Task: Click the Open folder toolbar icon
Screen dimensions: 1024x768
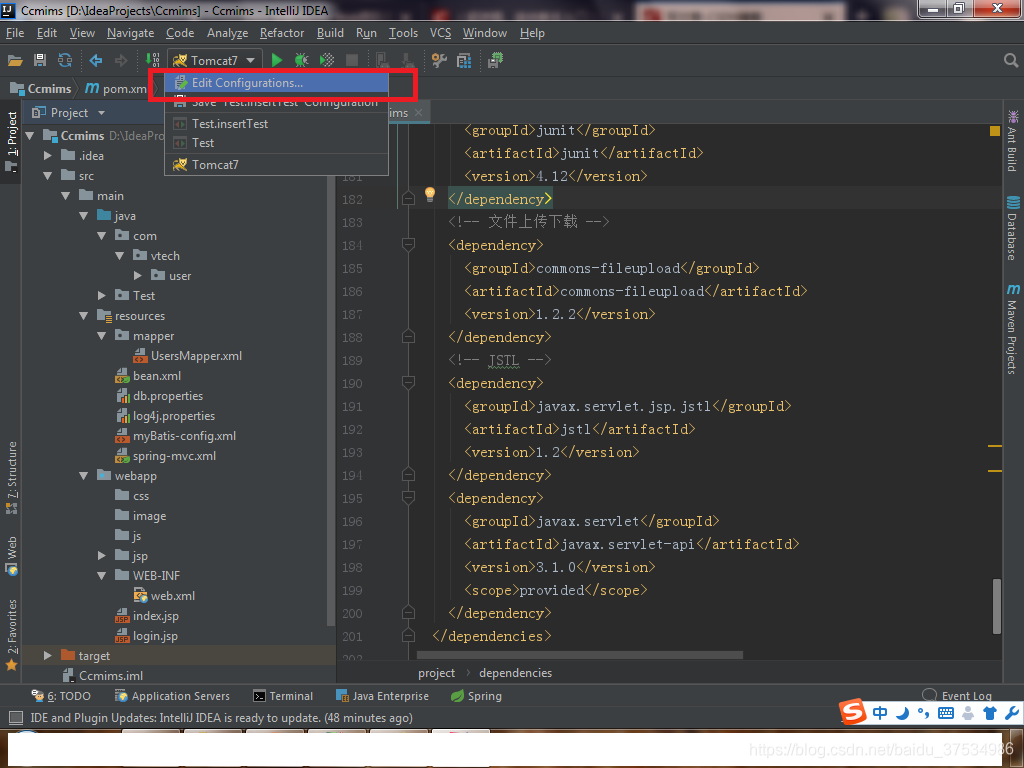Action: pyautogui.click(x=15, y=61)
